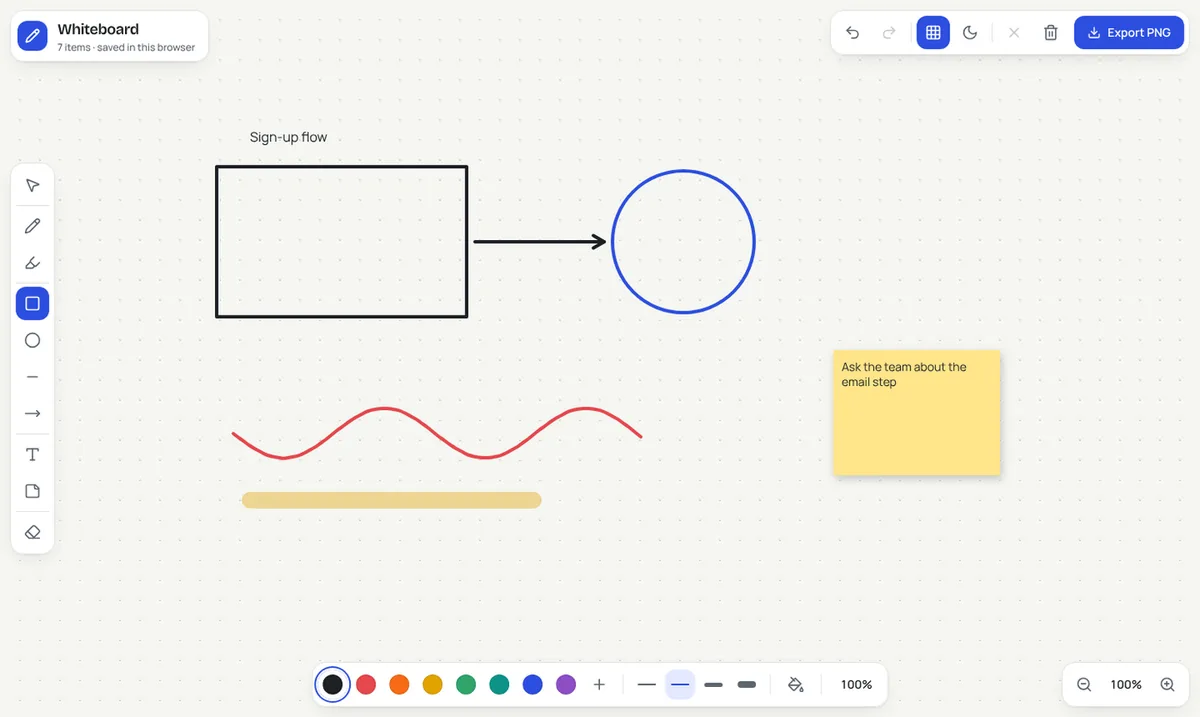Select the Rectangle shape tool

click(32, 303)
